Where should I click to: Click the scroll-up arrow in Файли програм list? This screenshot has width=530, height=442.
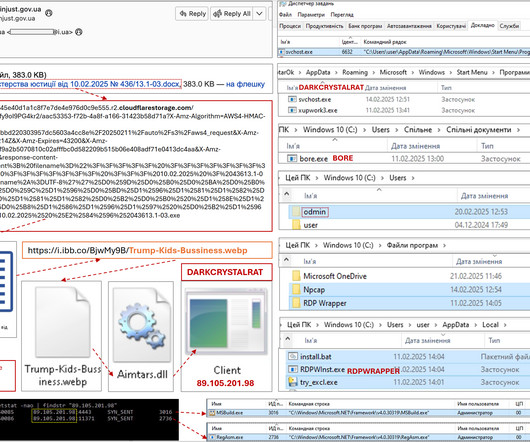point(286,260)
